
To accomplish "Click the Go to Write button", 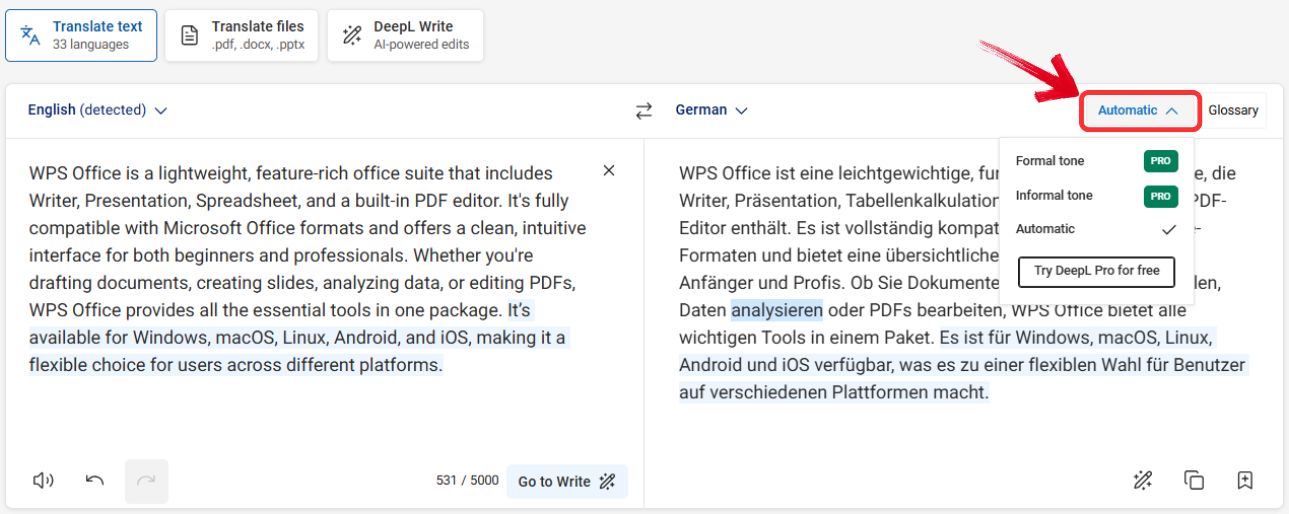I will coord(567,481).
